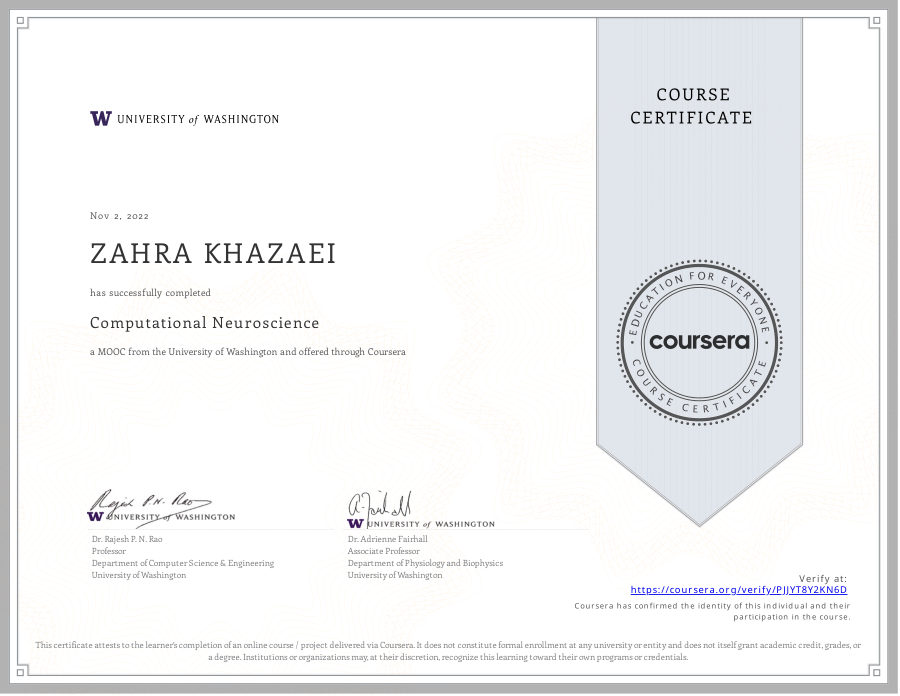The width and height of the screenshot is (900, 696).
Task: Open the coursera.org verify link
Action: click(738, 590)
